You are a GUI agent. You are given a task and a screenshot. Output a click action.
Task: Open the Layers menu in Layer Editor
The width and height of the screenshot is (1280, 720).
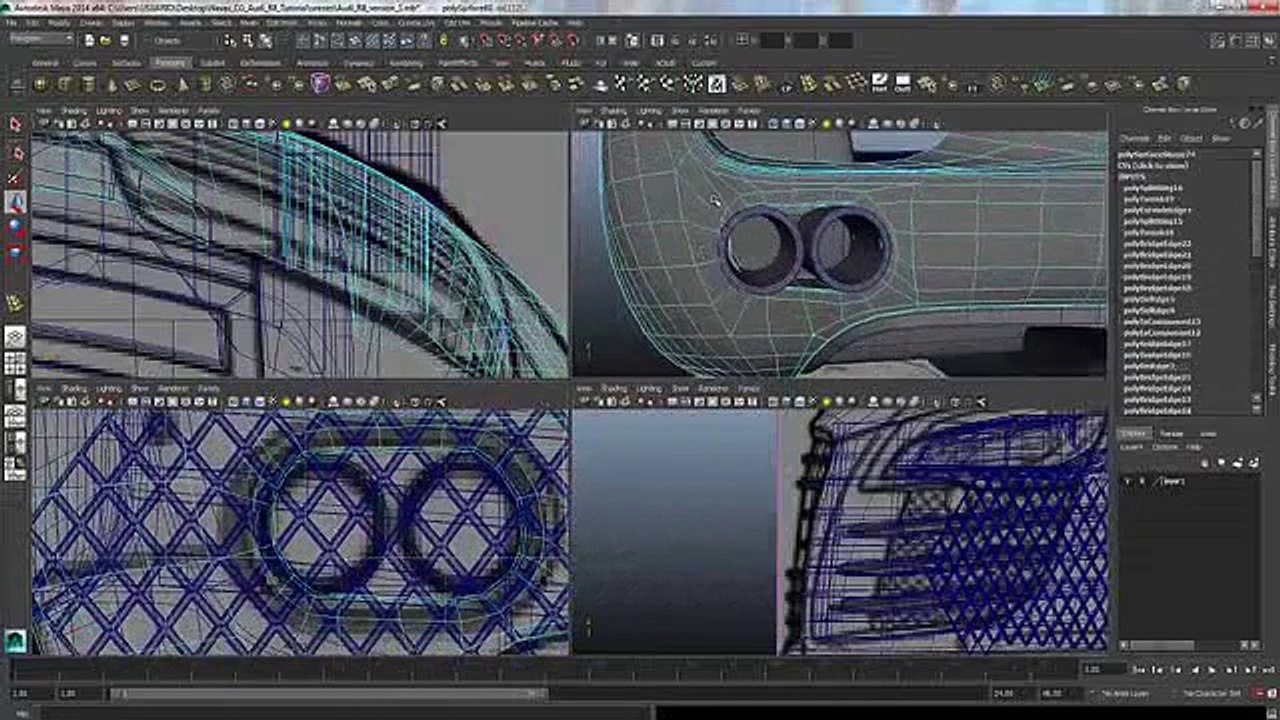point(1131,447)
